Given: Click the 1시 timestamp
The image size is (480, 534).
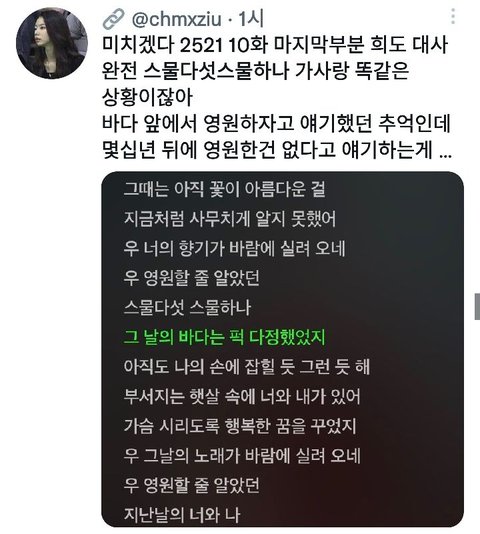Looking at the screenshot, I should tap(251, 19).
